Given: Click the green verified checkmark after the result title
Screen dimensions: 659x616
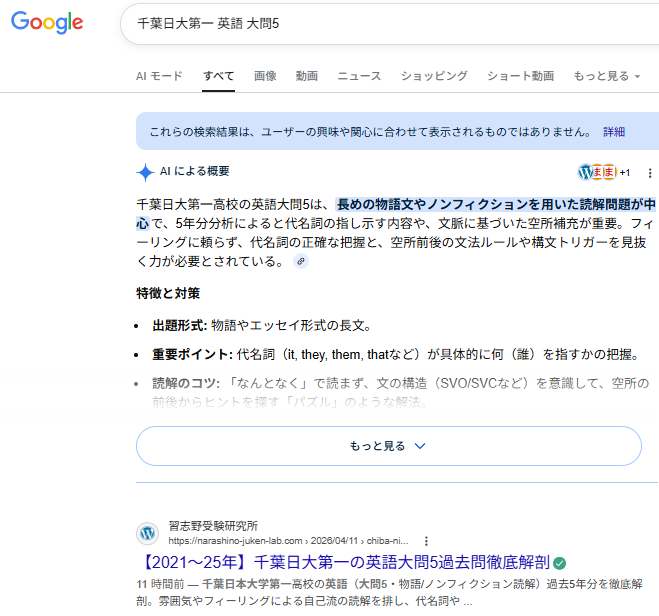Looking at the screenshot, I should (x=560, y=562).
